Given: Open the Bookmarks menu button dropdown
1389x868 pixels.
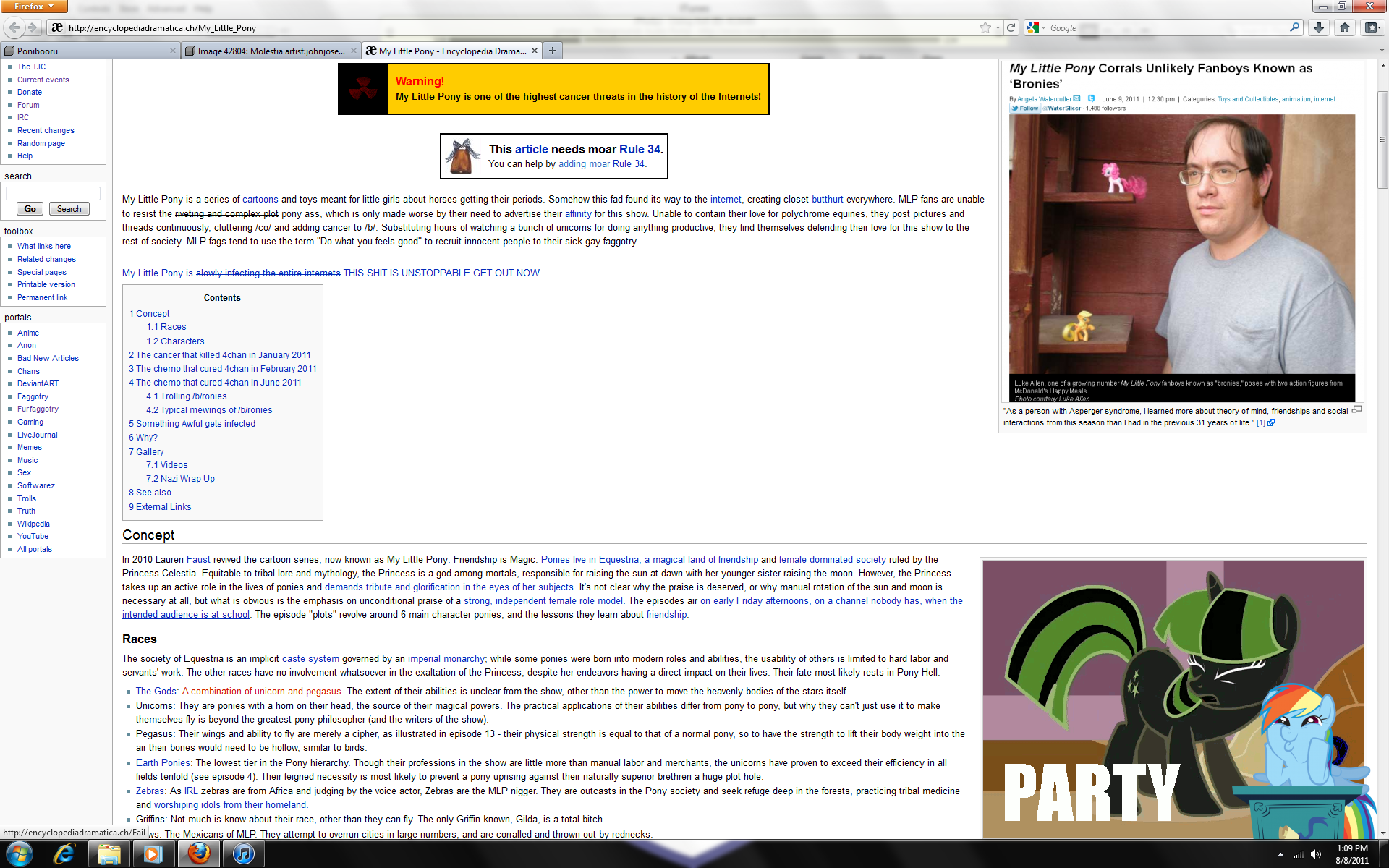Looking at the screenshot, I should coord(1372,27).
